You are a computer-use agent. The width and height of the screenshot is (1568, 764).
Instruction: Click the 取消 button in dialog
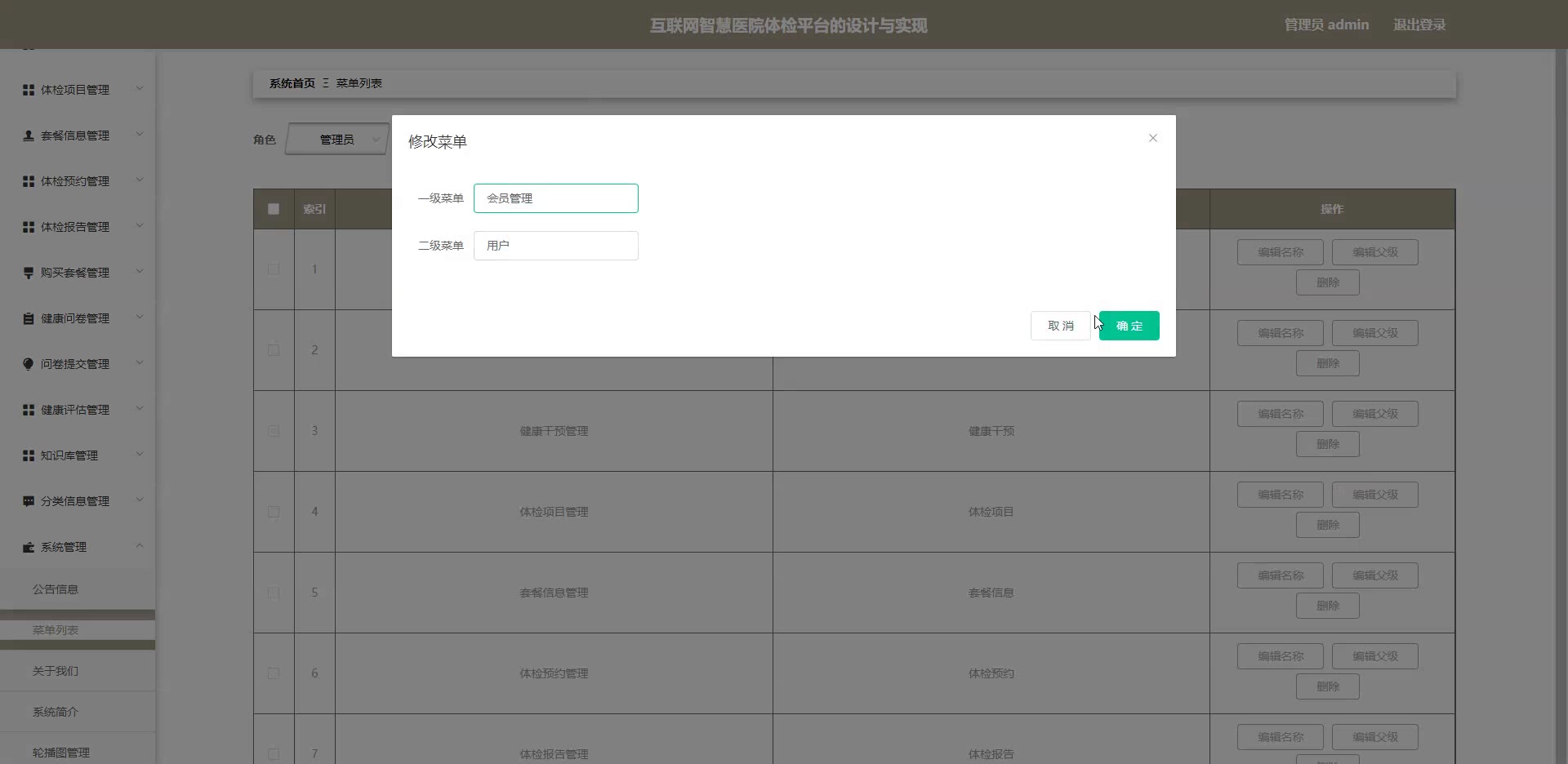[1060, 326]
